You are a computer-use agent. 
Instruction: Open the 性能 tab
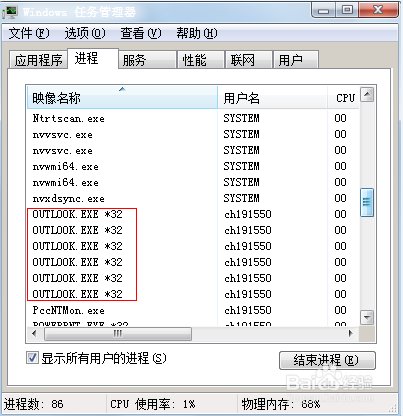[200, 60]
